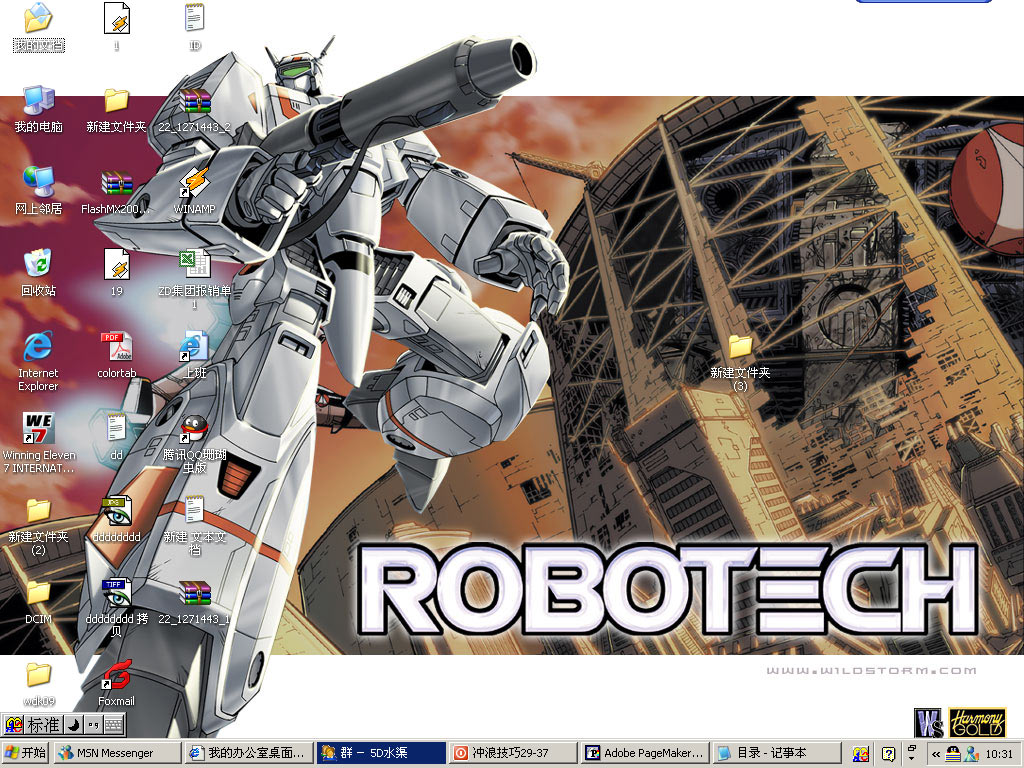Switch to the MSN Messenger taskbar window
This screenshot has height=768, width=1024.
(x=118, y=753)
